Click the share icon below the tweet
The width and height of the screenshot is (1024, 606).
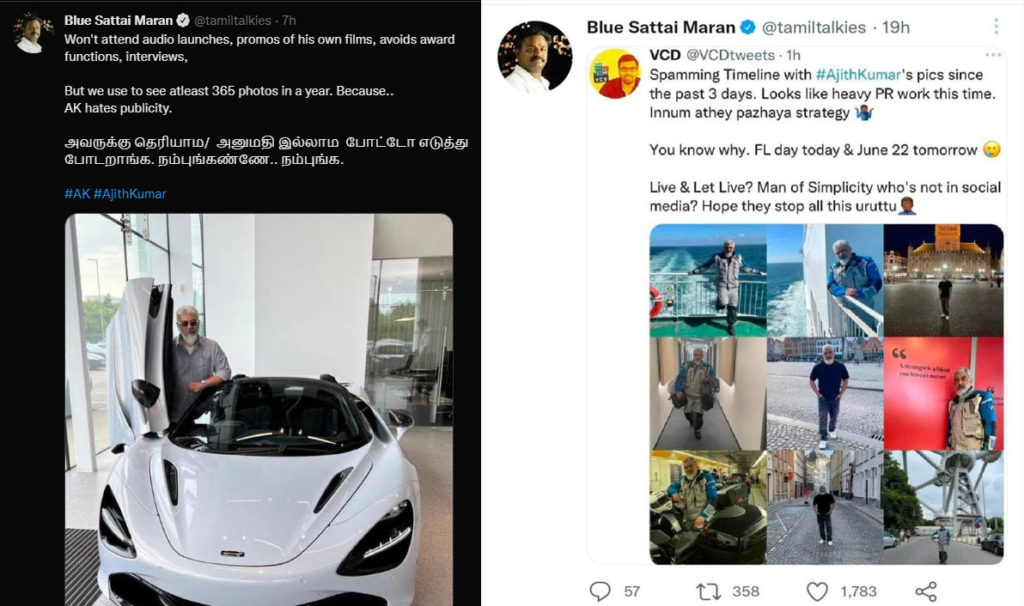tap(926, 591)
